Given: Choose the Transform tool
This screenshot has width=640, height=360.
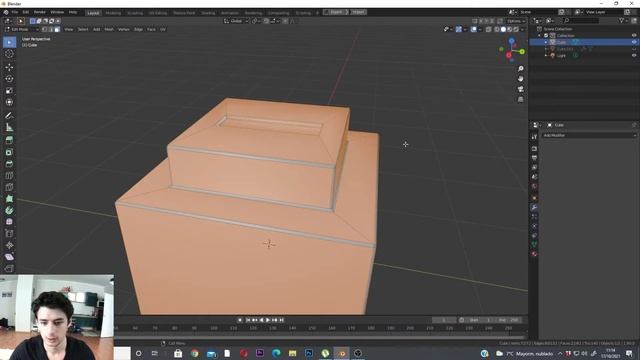Looking at the screenshot, I should tap(9, 102).
